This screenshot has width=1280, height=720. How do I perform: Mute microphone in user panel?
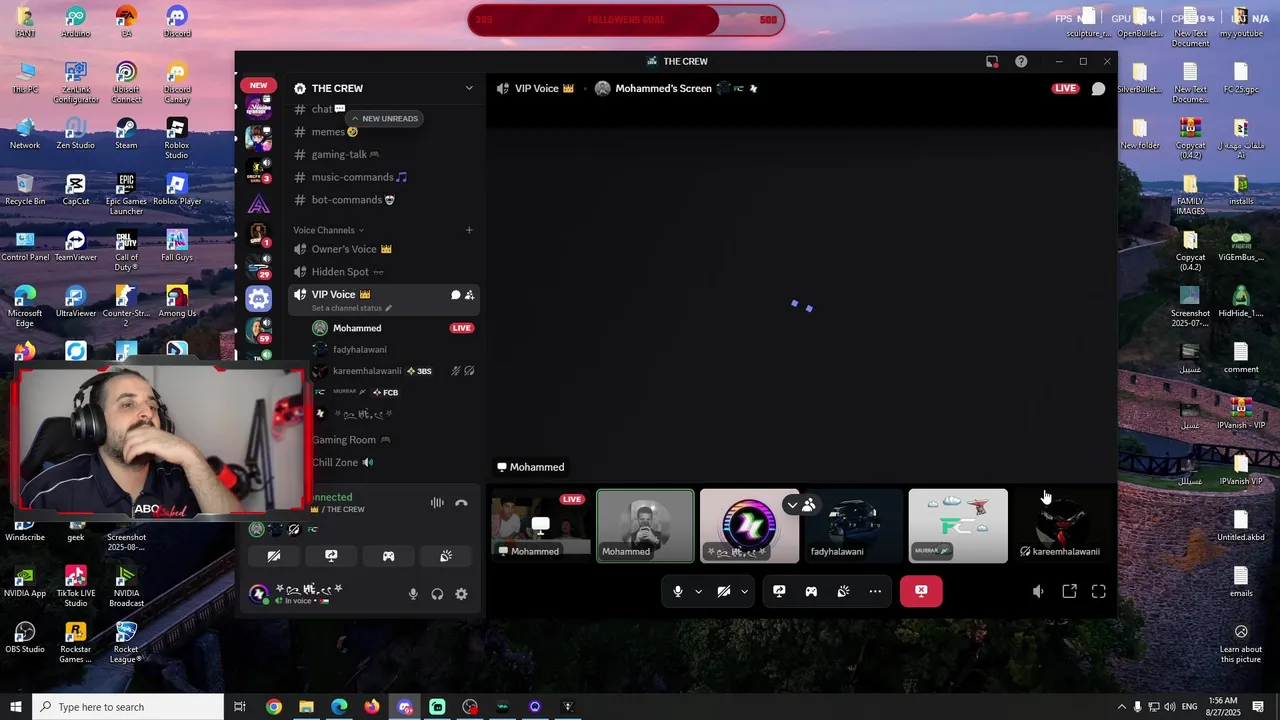pos(413,594)
